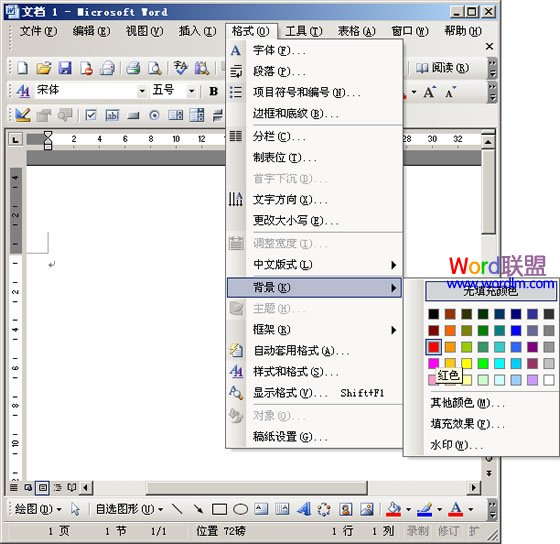This screenshot has height=544, width=560.
Task: Switch to Reading Layout view button
Action: tap(72, 487)
